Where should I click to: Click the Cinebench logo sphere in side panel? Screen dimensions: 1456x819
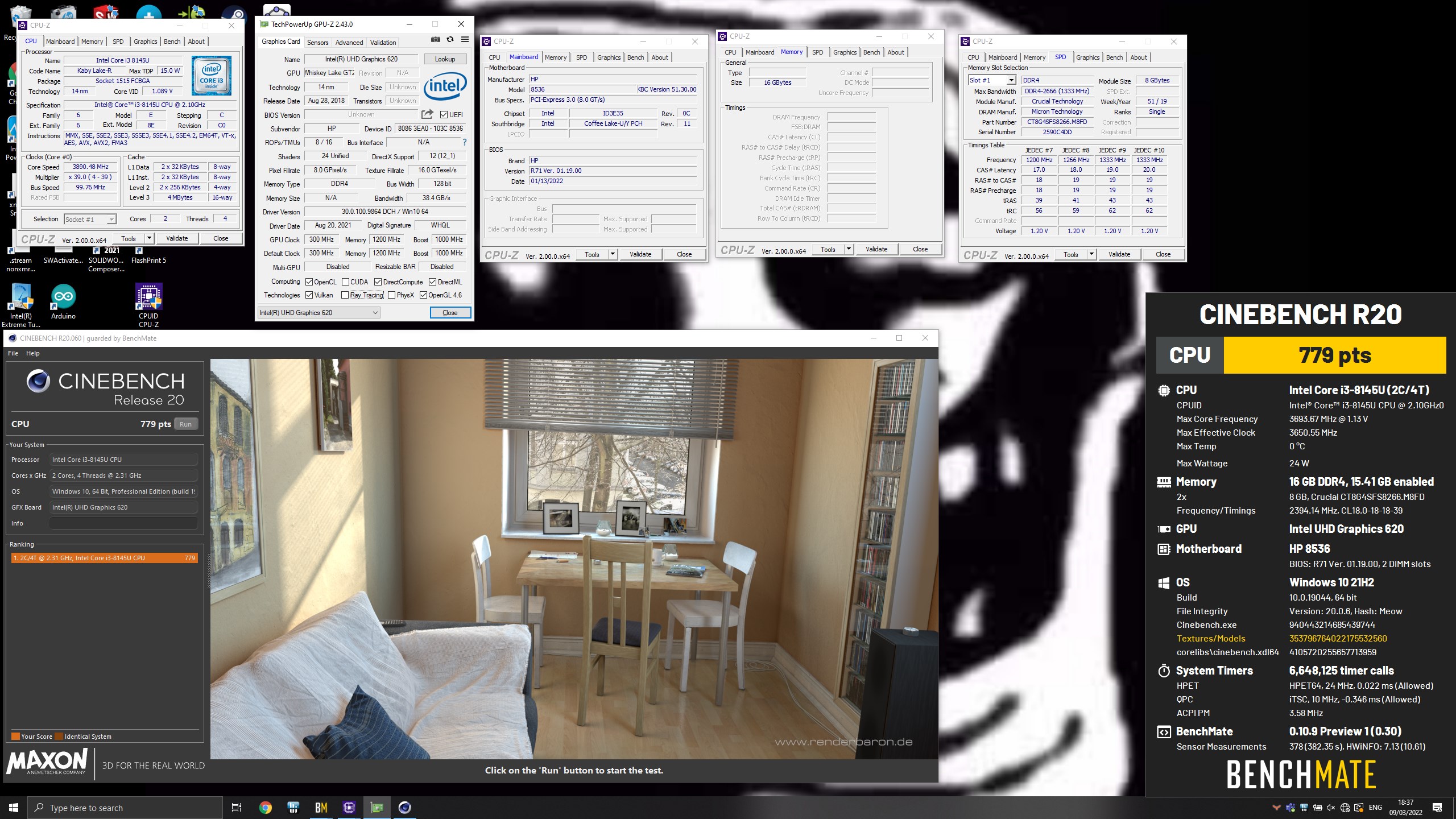coord(38,380)
